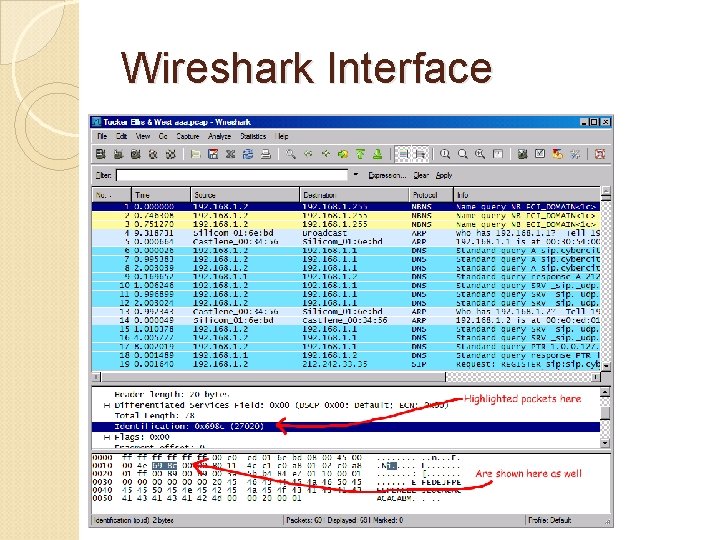Sort by the Source column header

click(245, 195)
